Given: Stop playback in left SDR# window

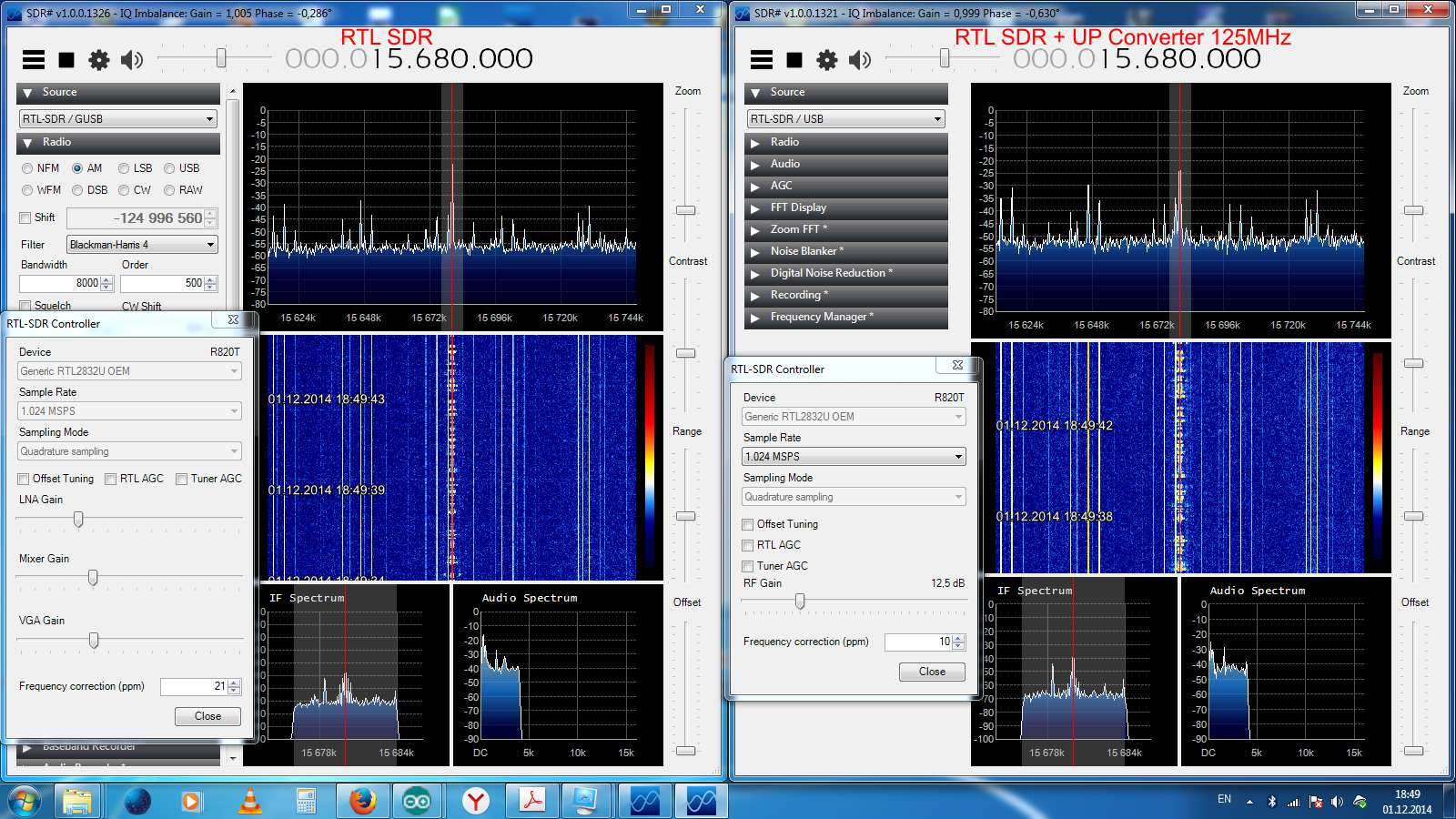Looking at the screenshot, I should (66, 60).
